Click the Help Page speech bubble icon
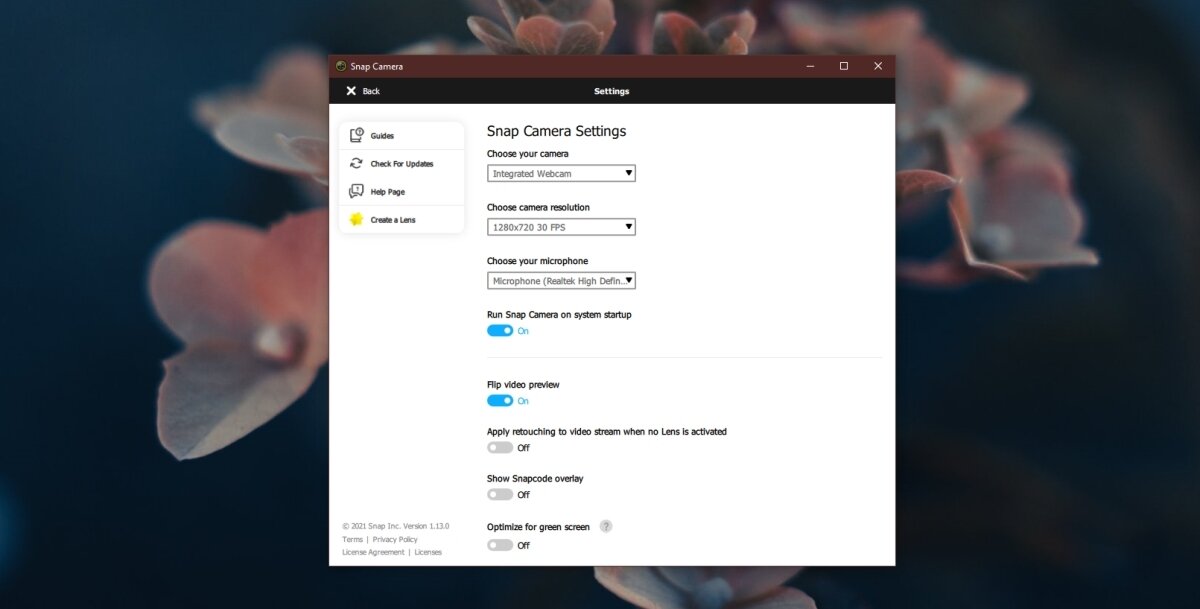 (356, 191)
